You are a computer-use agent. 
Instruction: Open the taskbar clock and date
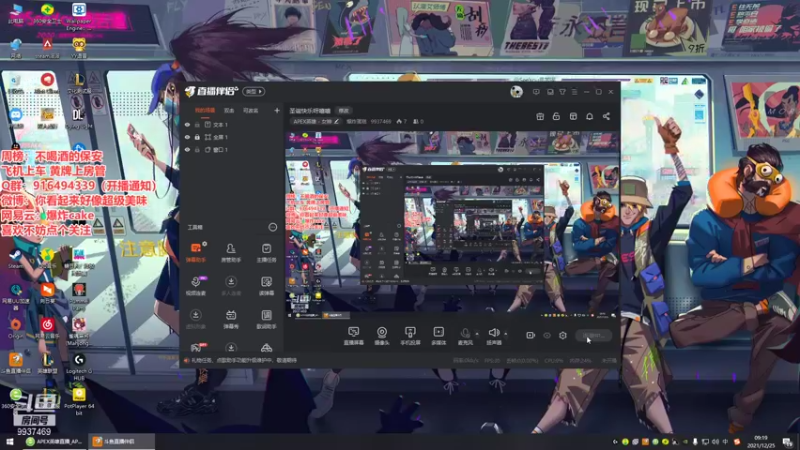pos(761,441)
